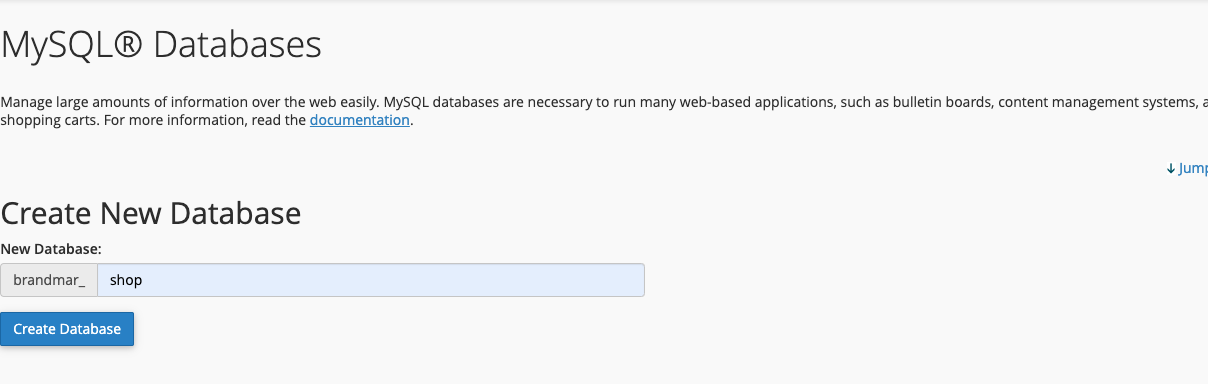Image resolution: width=1208 pixels, height=384 pixels.
Task: Click the "shopping carts" text line
Action: (x=44, y=120)
